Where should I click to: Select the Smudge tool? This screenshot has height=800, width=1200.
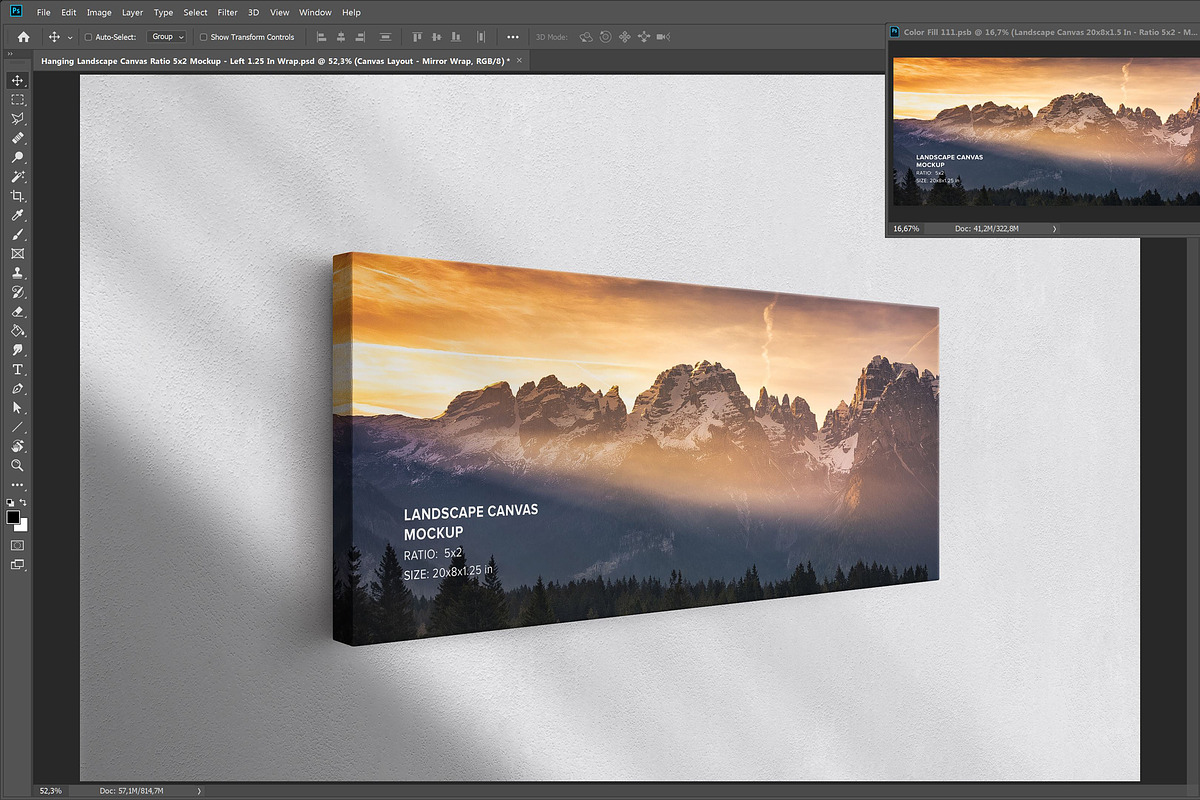tap(17, 350)
